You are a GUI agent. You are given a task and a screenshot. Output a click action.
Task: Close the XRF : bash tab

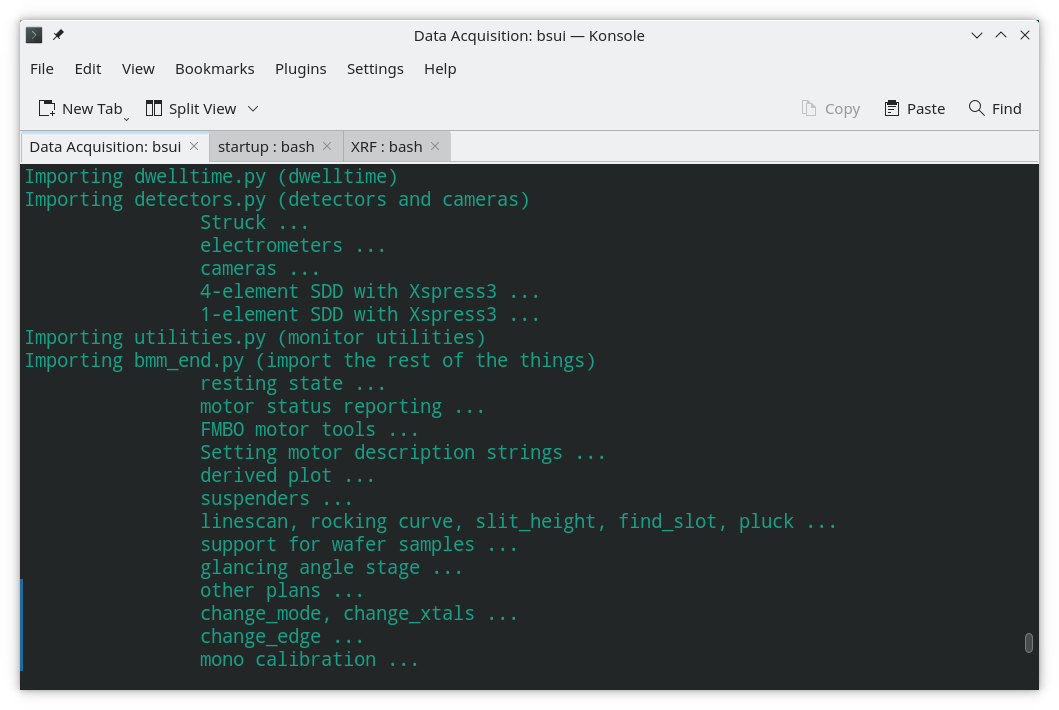(435, 147)
